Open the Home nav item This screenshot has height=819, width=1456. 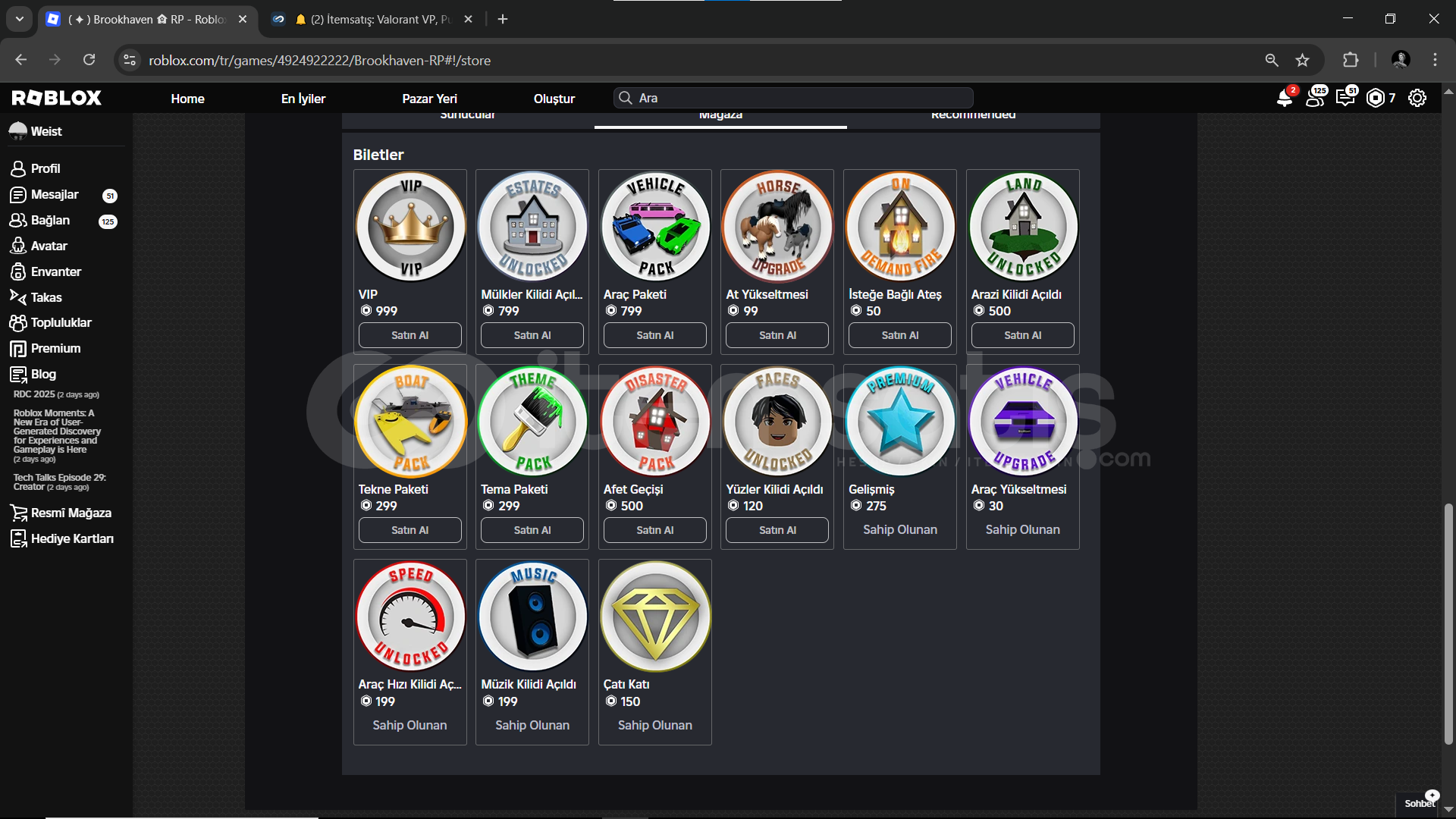[187, 99]
